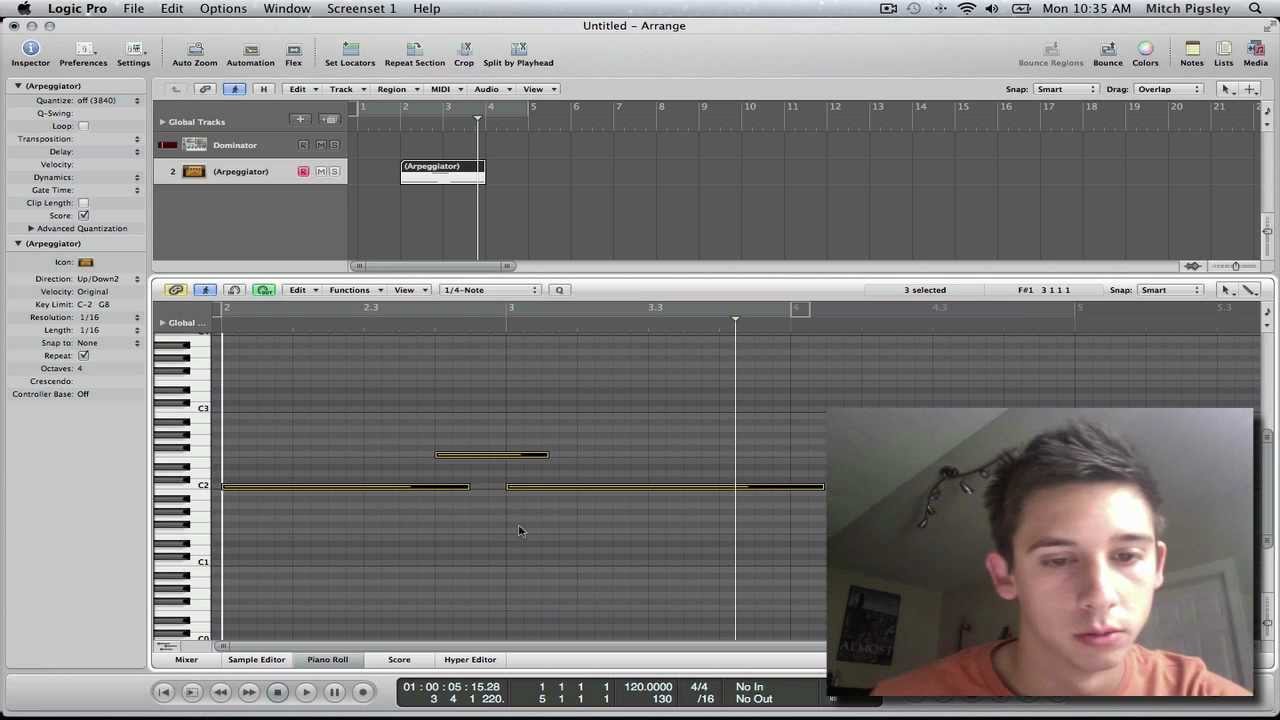Click the transport Stop button
This screenshot has width=1280, height=720.
pyautogui.click(x=277, y=692)
